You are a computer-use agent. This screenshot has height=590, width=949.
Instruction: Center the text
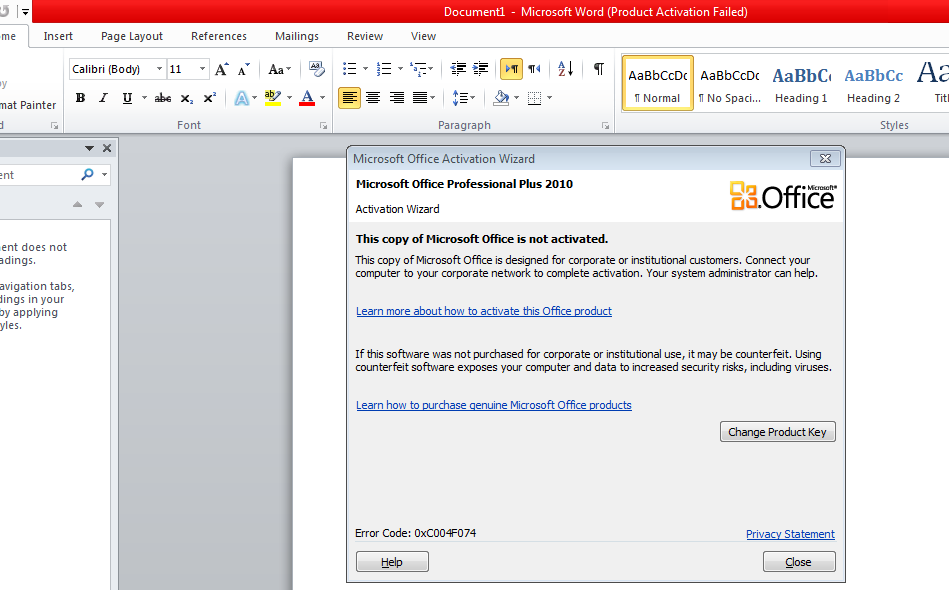373,98
